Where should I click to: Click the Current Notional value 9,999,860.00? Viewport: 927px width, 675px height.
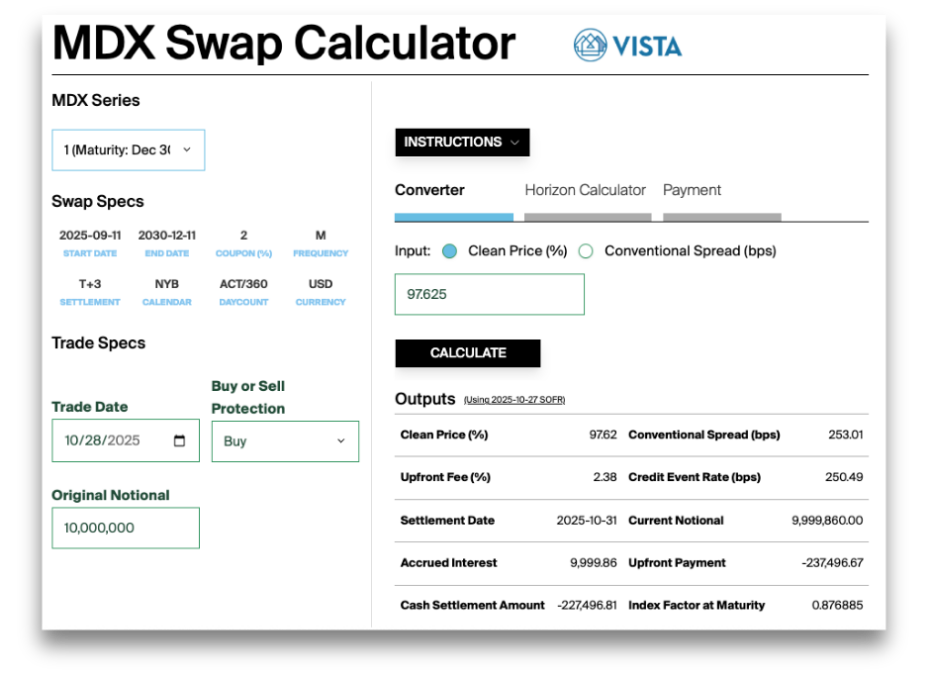827,520
